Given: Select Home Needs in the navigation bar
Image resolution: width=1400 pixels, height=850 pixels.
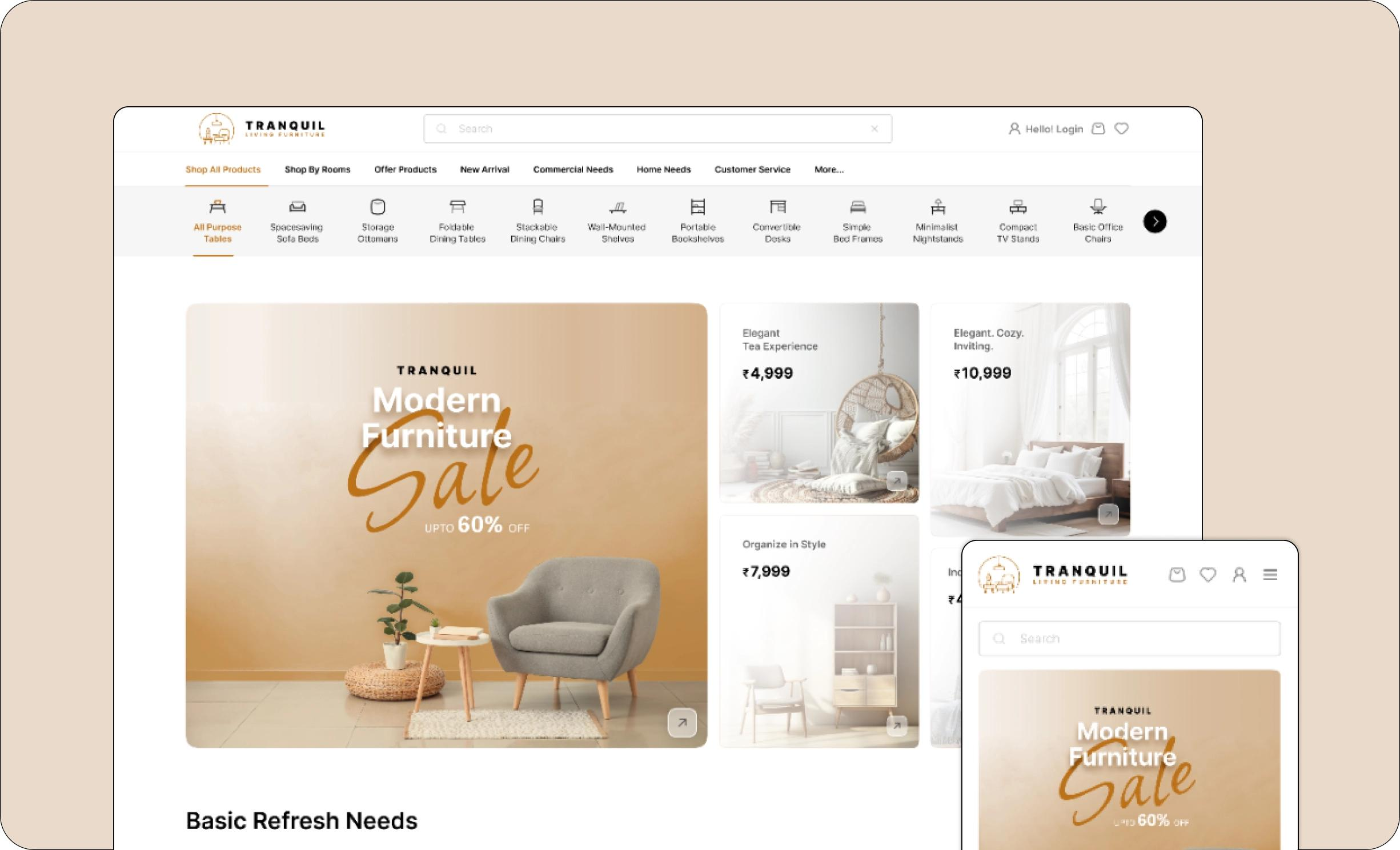Looking at the screenshot, I should click(x=664, y=169).
